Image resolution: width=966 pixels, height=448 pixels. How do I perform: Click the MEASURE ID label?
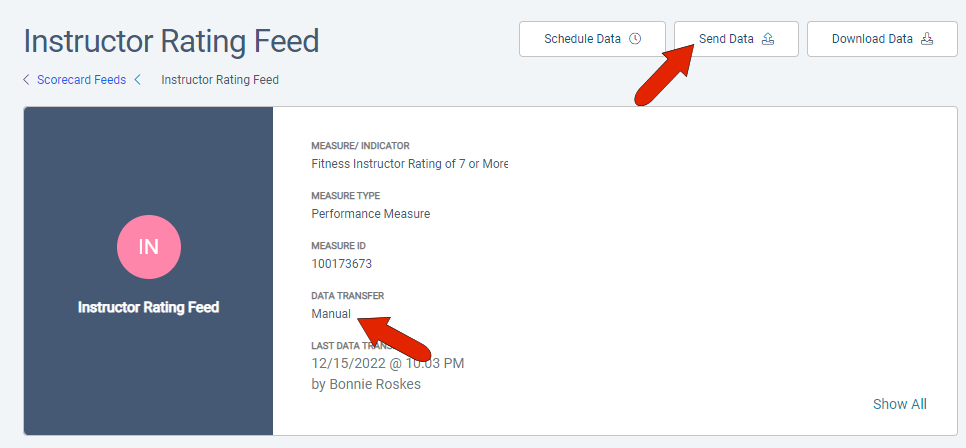[x=338, y=246]
